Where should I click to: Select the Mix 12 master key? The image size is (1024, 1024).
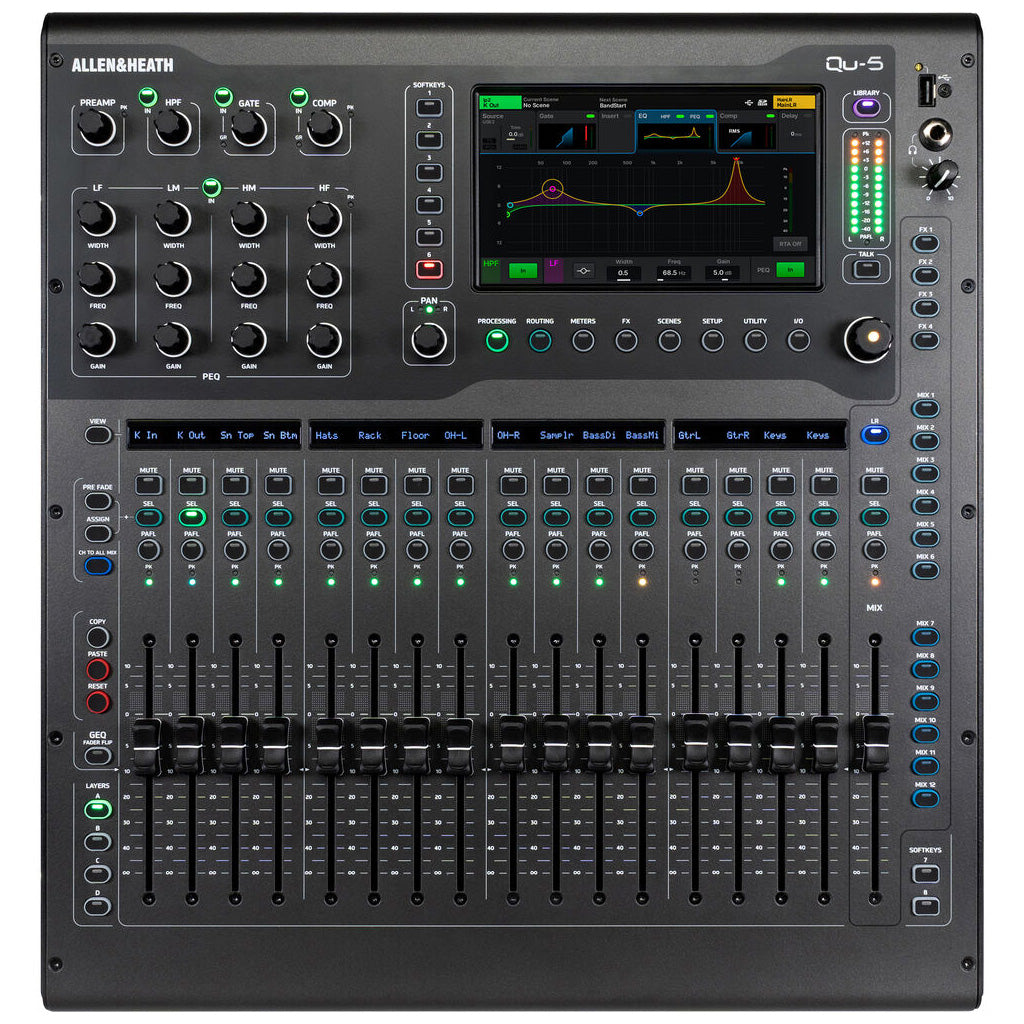click(x=925, y=798)
